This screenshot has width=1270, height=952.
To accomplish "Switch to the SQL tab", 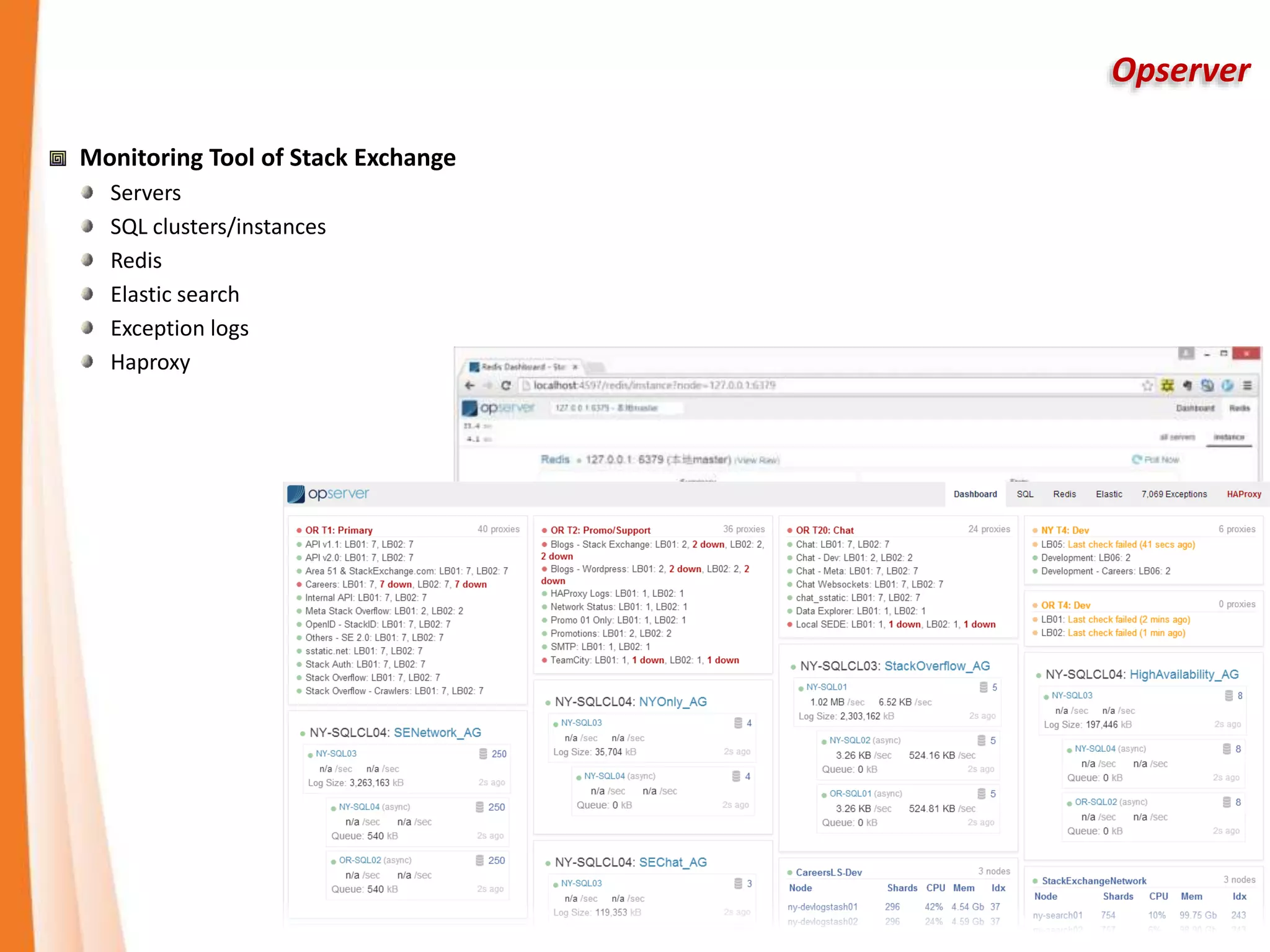I will click(1025, 494).
